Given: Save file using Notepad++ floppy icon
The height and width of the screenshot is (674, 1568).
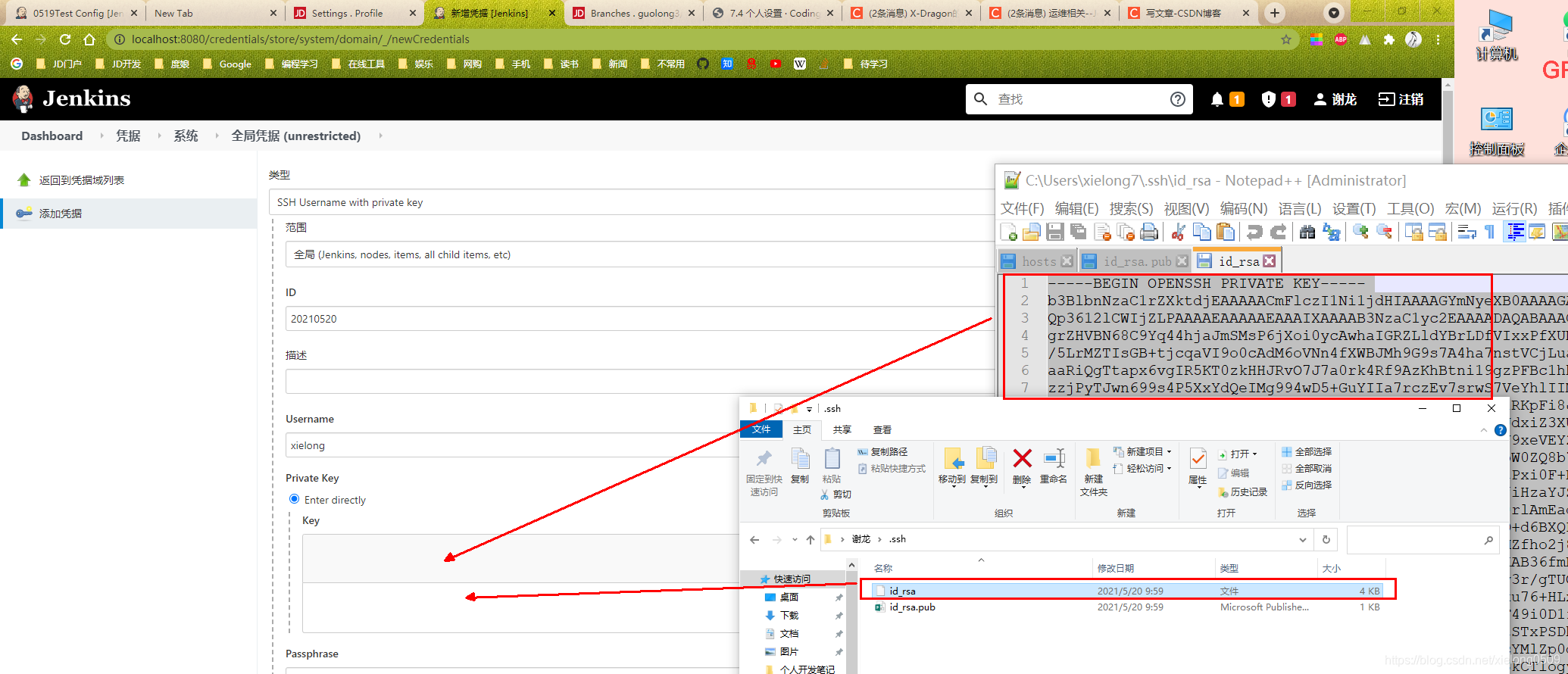Looking at the screenshot, I should tap(1055, 232).
